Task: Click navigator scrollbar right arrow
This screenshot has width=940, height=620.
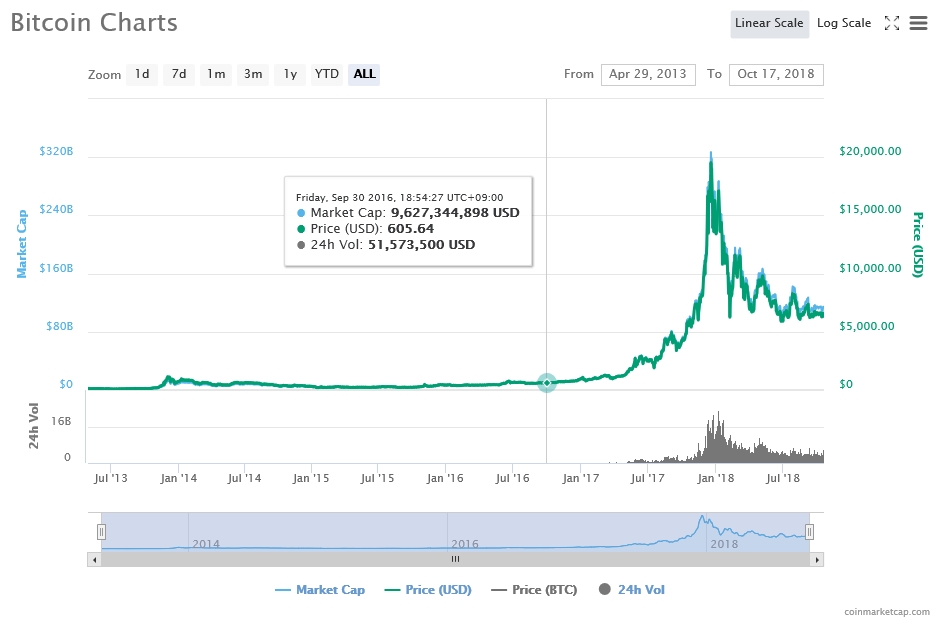Action: coord(818,560)
